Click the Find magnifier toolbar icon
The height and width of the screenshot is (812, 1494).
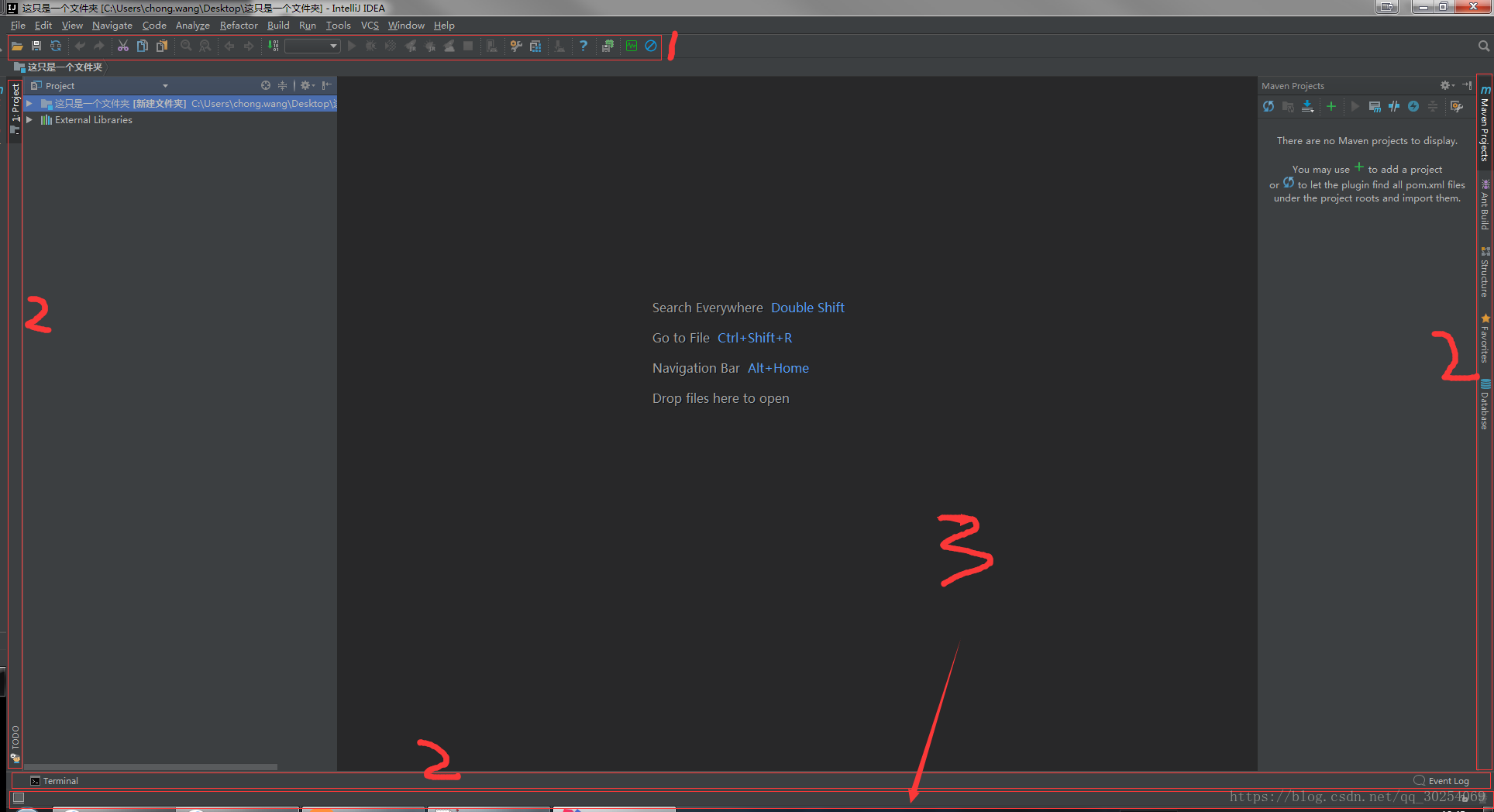(x=186, y=46)
